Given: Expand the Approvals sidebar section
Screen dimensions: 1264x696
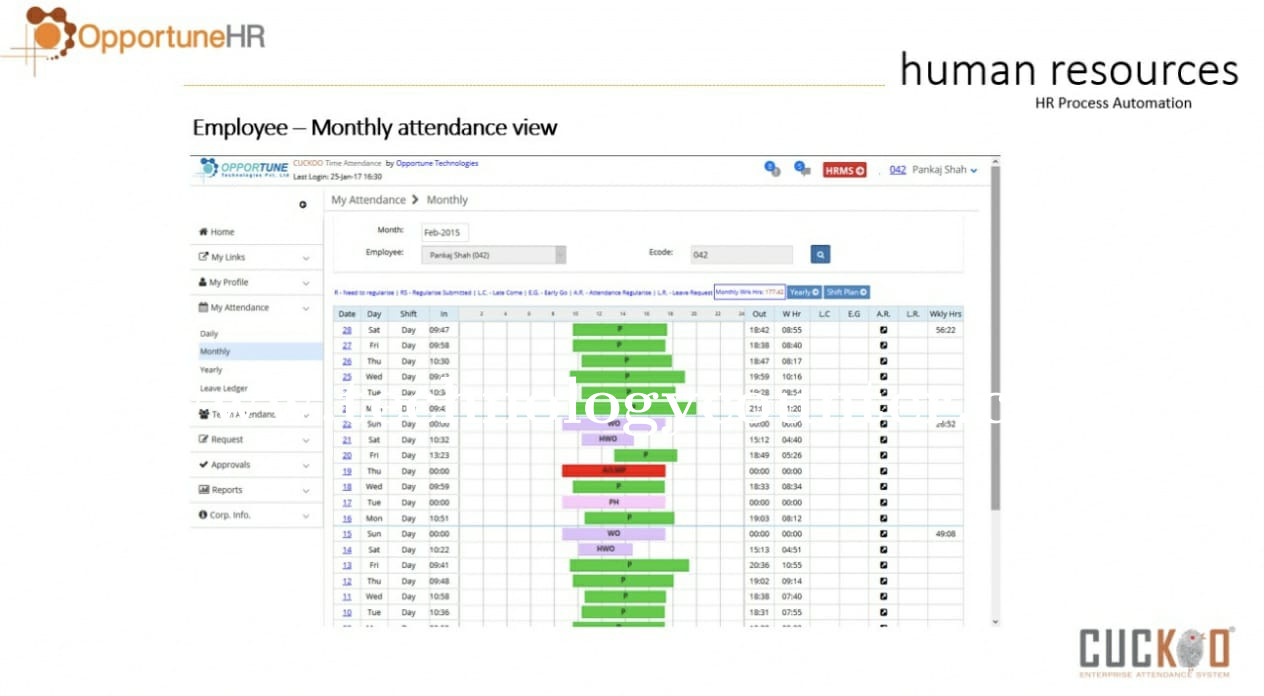Looking at the screenshot, I should 256,465.
